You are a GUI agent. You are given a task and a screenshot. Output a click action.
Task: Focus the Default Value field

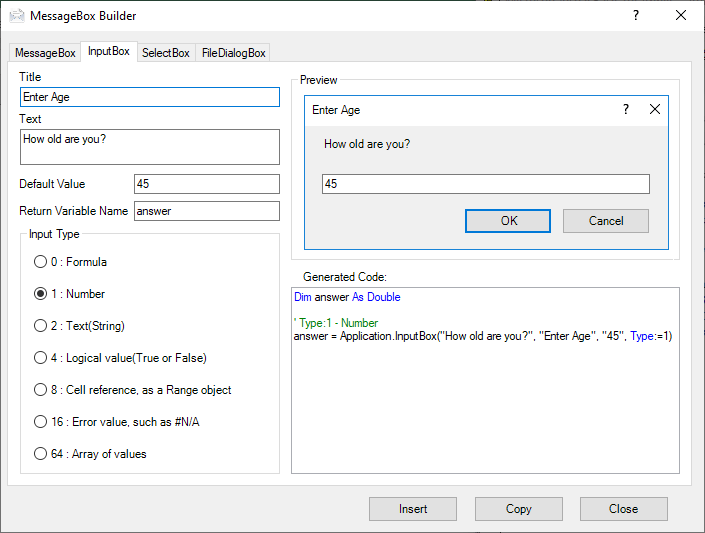coord(207,184)
